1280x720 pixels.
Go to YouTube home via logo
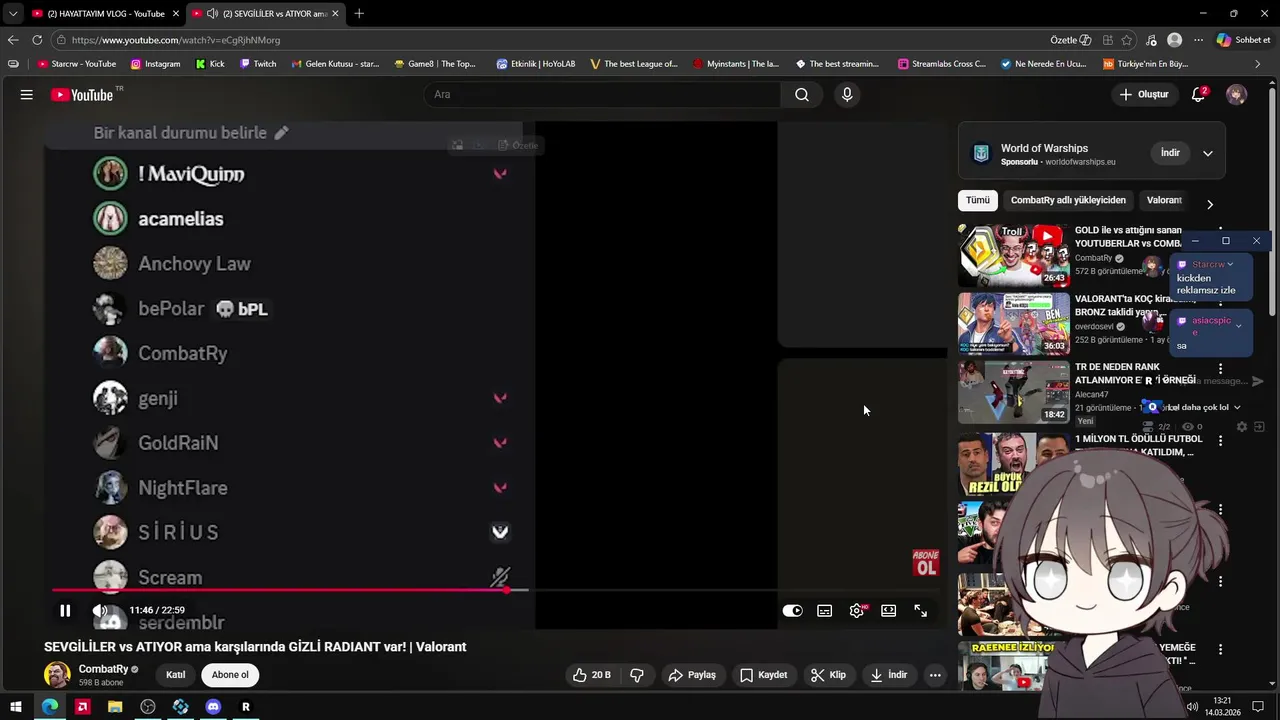[x=83, y=94]
